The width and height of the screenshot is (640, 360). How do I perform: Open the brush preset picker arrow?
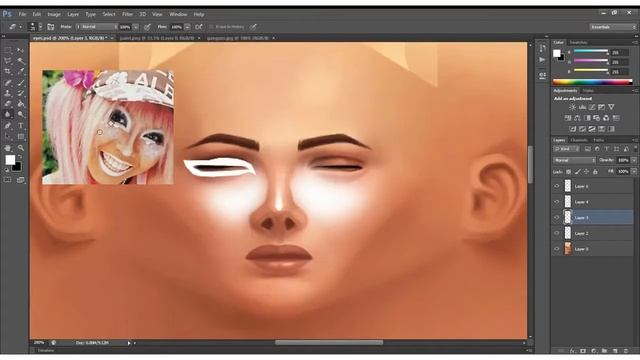[40, 27]
